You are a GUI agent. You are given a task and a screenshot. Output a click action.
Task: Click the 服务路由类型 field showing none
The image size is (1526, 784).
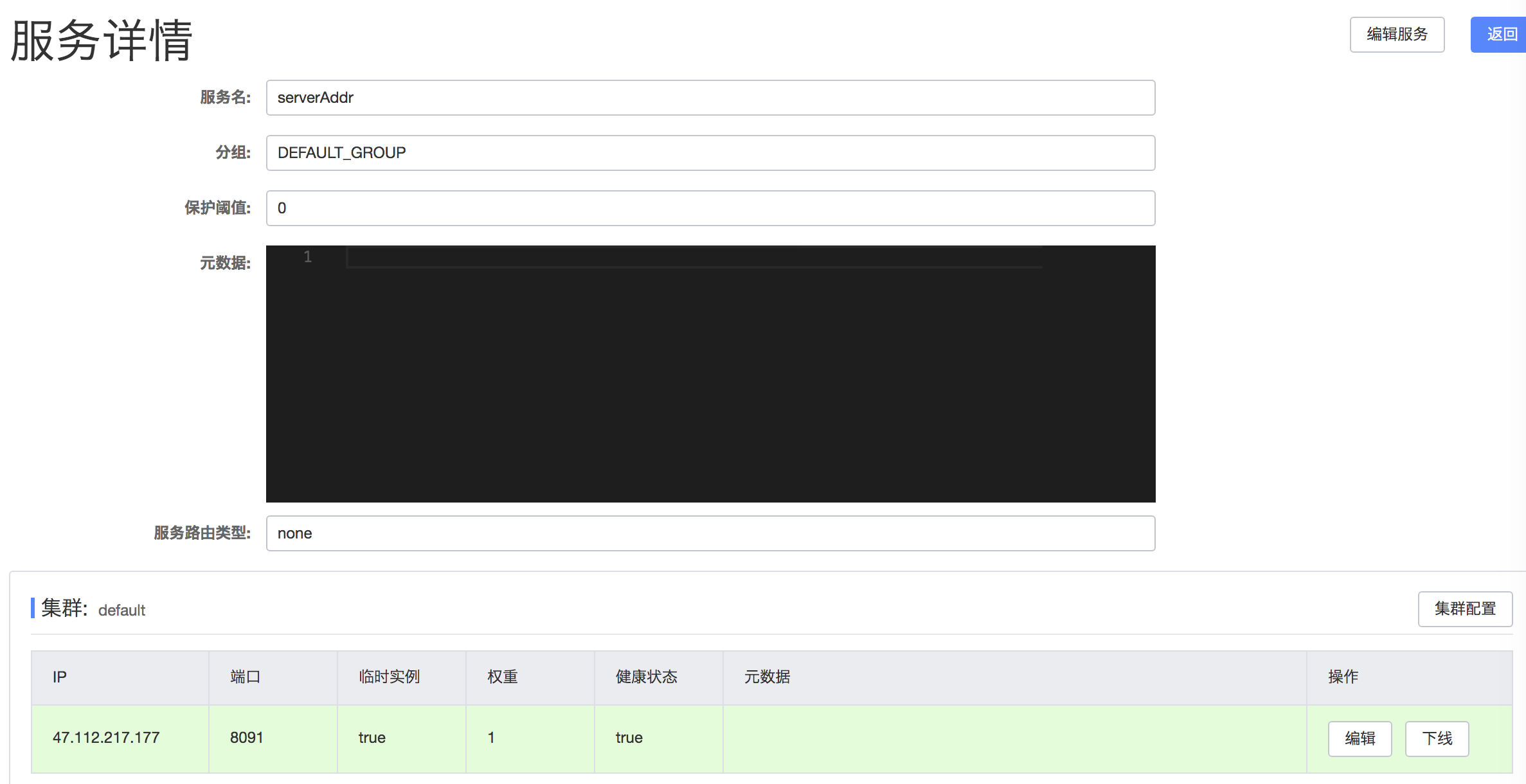[710, 533]
